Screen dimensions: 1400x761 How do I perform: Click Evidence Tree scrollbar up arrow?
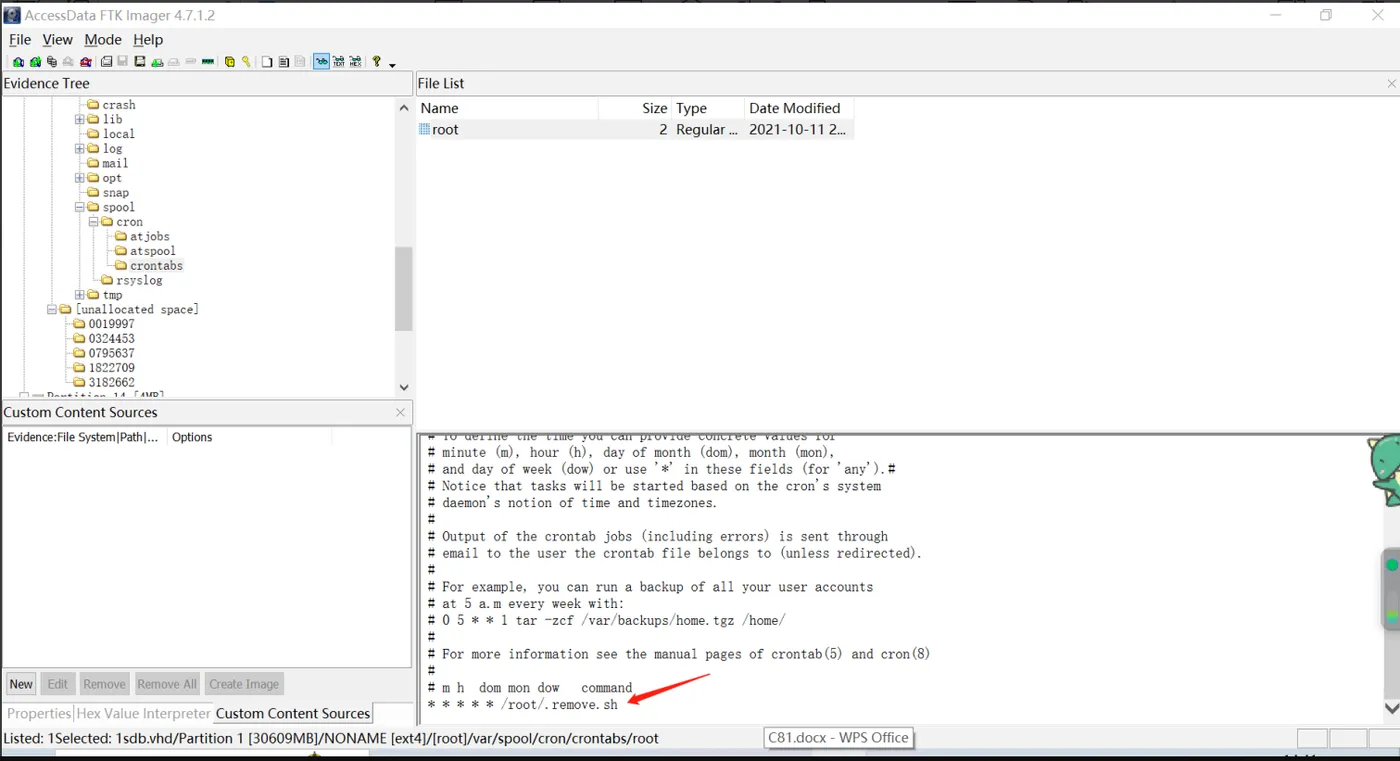point(404,108)
